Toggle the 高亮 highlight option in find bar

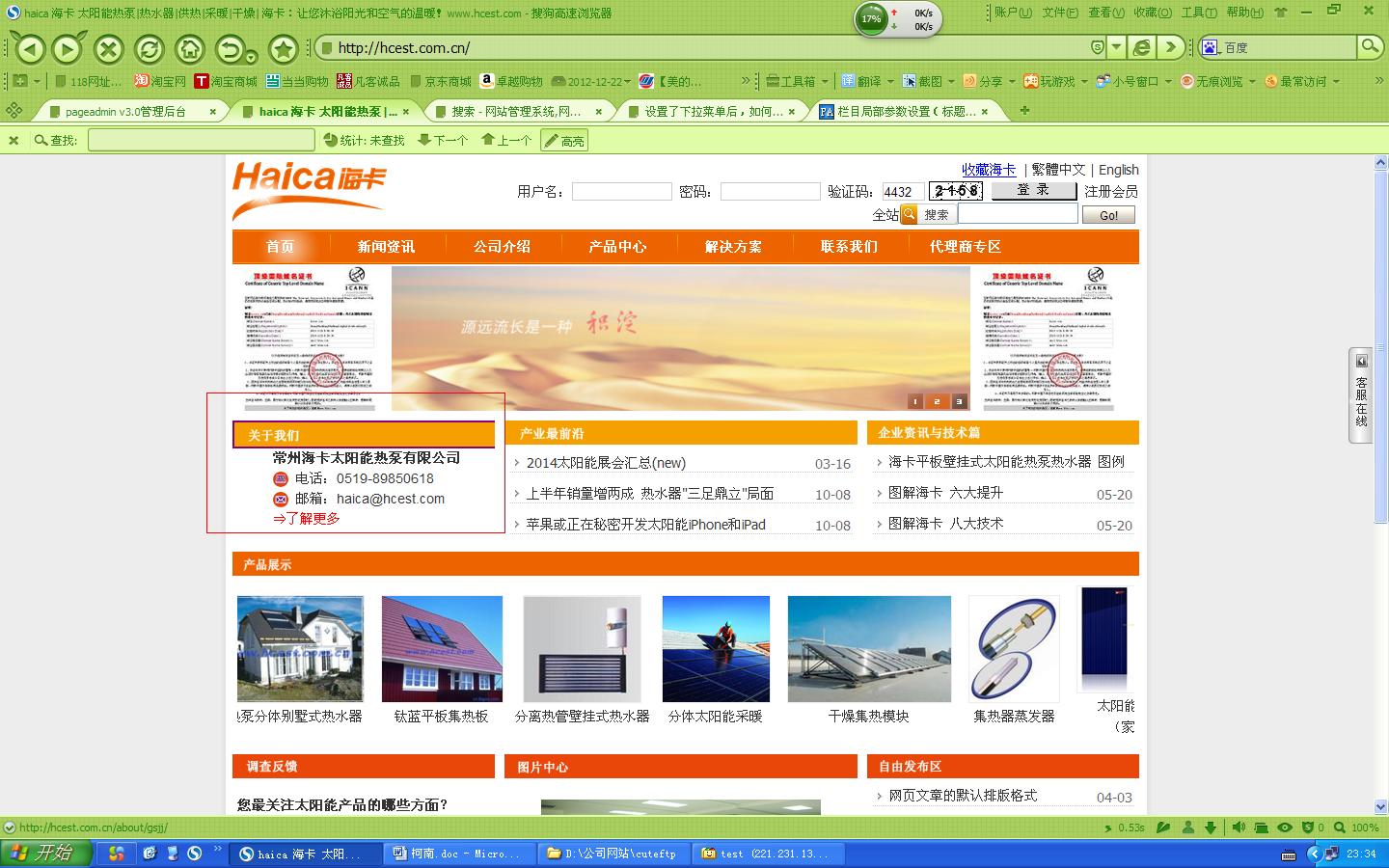point(564,141)
